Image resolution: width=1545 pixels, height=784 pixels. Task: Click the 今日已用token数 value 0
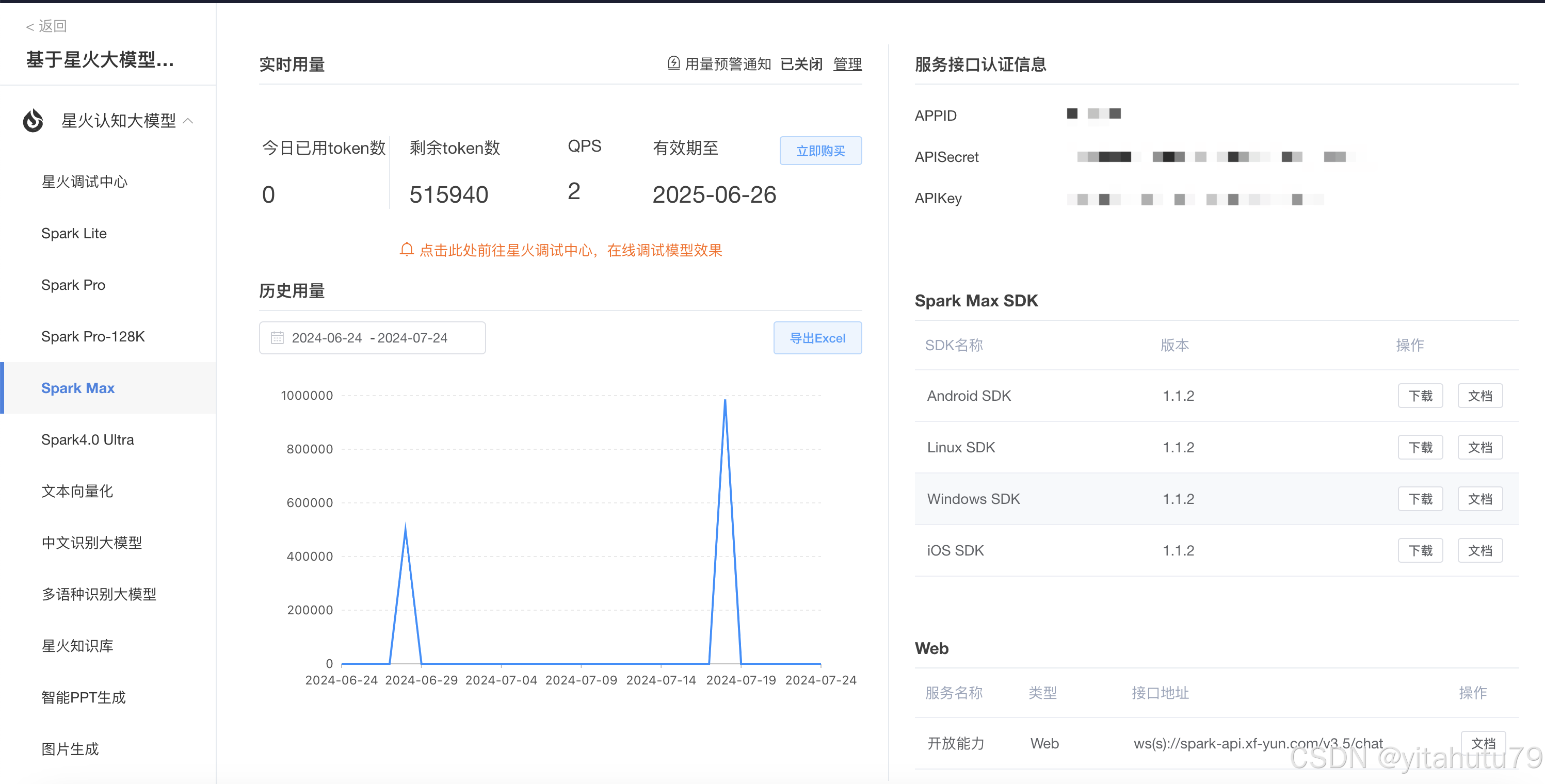click(268, 194)
